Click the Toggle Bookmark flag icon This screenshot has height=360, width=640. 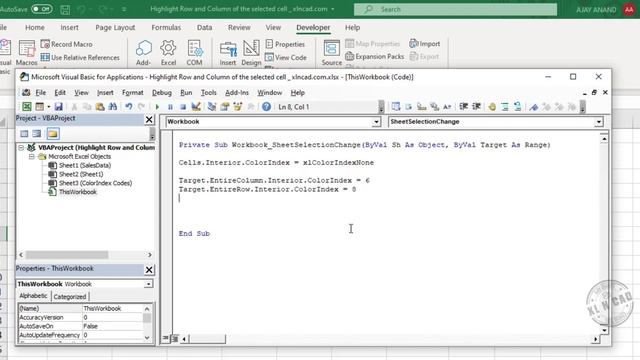pos(533,107)
